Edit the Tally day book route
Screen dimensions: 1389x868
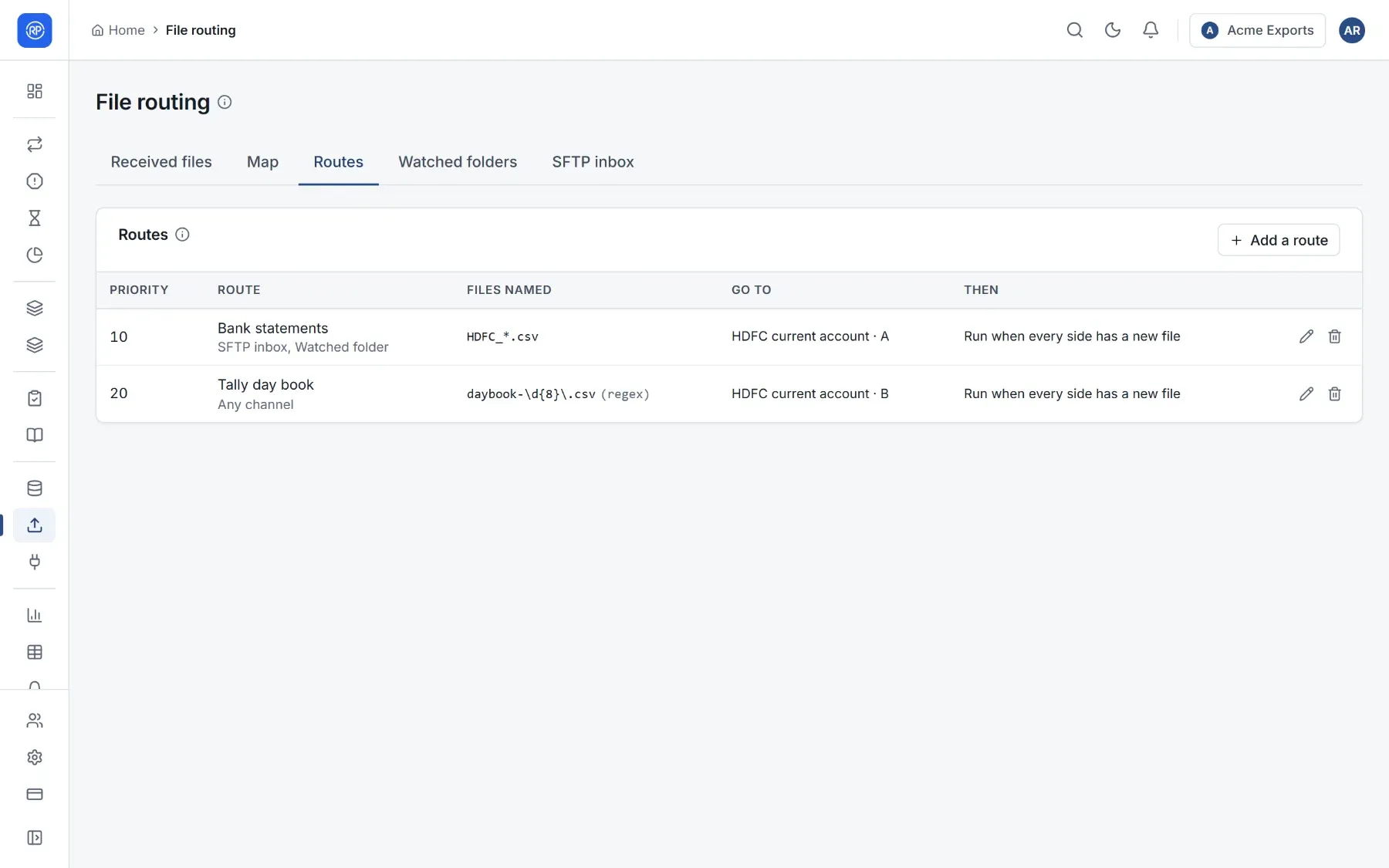tap(1306, 393)
